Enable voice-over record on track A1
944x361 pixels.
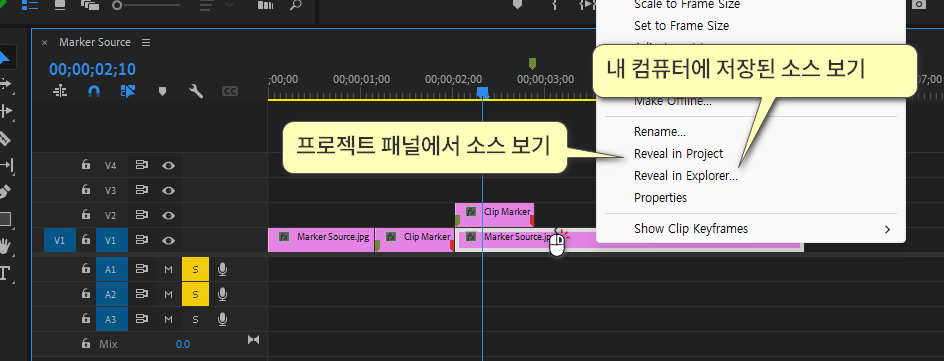(222, 270)
